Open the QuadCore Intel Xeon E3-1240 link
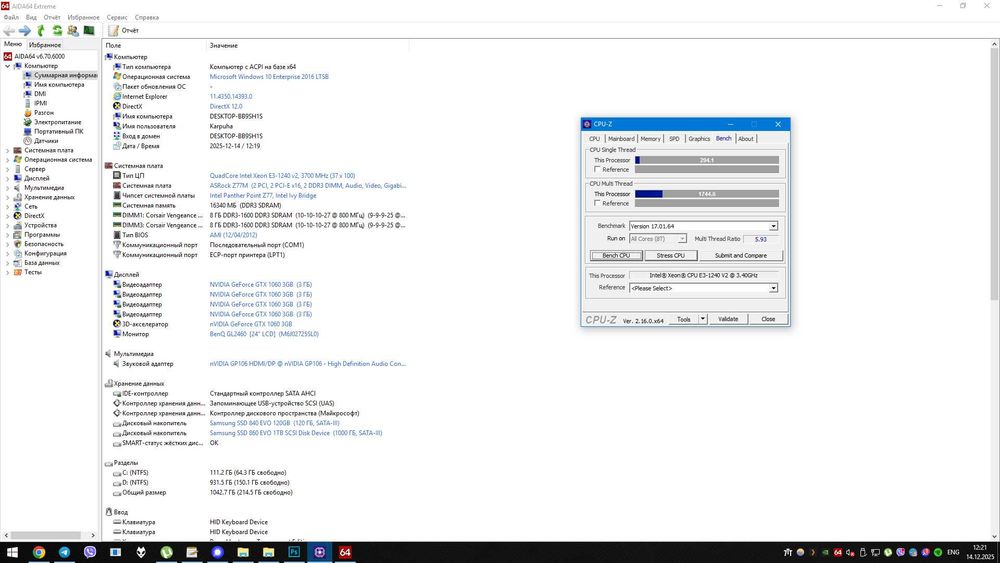The image size is (1000, 563). (x=283, y=175)
